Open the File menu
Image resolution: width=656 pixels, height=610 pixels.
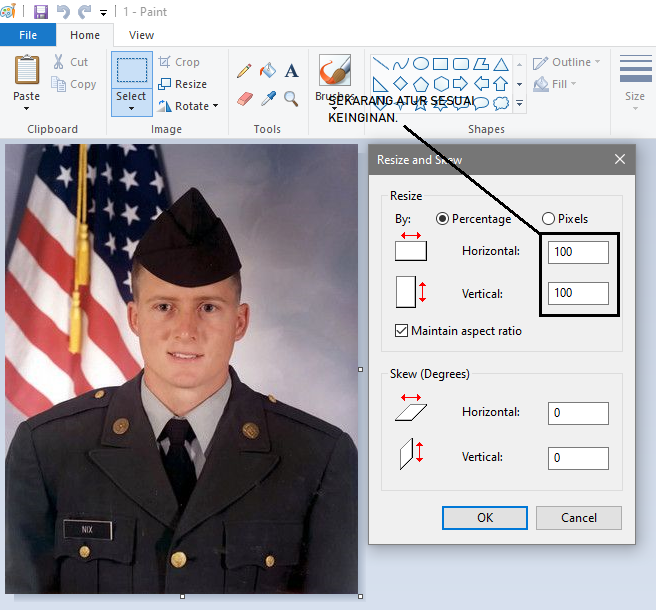point(28,35)
